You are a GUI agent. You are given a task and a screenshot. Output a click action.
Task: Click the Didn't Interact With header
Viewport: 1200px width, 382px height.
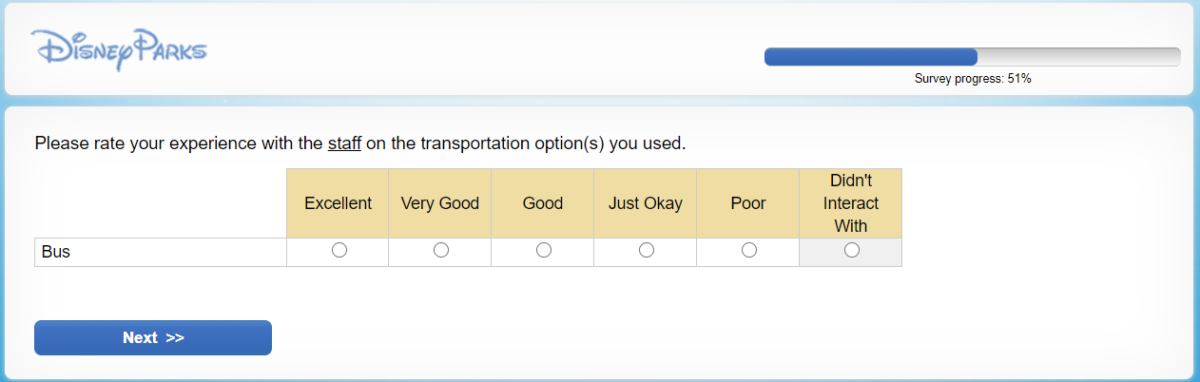(x=851, y=203)
